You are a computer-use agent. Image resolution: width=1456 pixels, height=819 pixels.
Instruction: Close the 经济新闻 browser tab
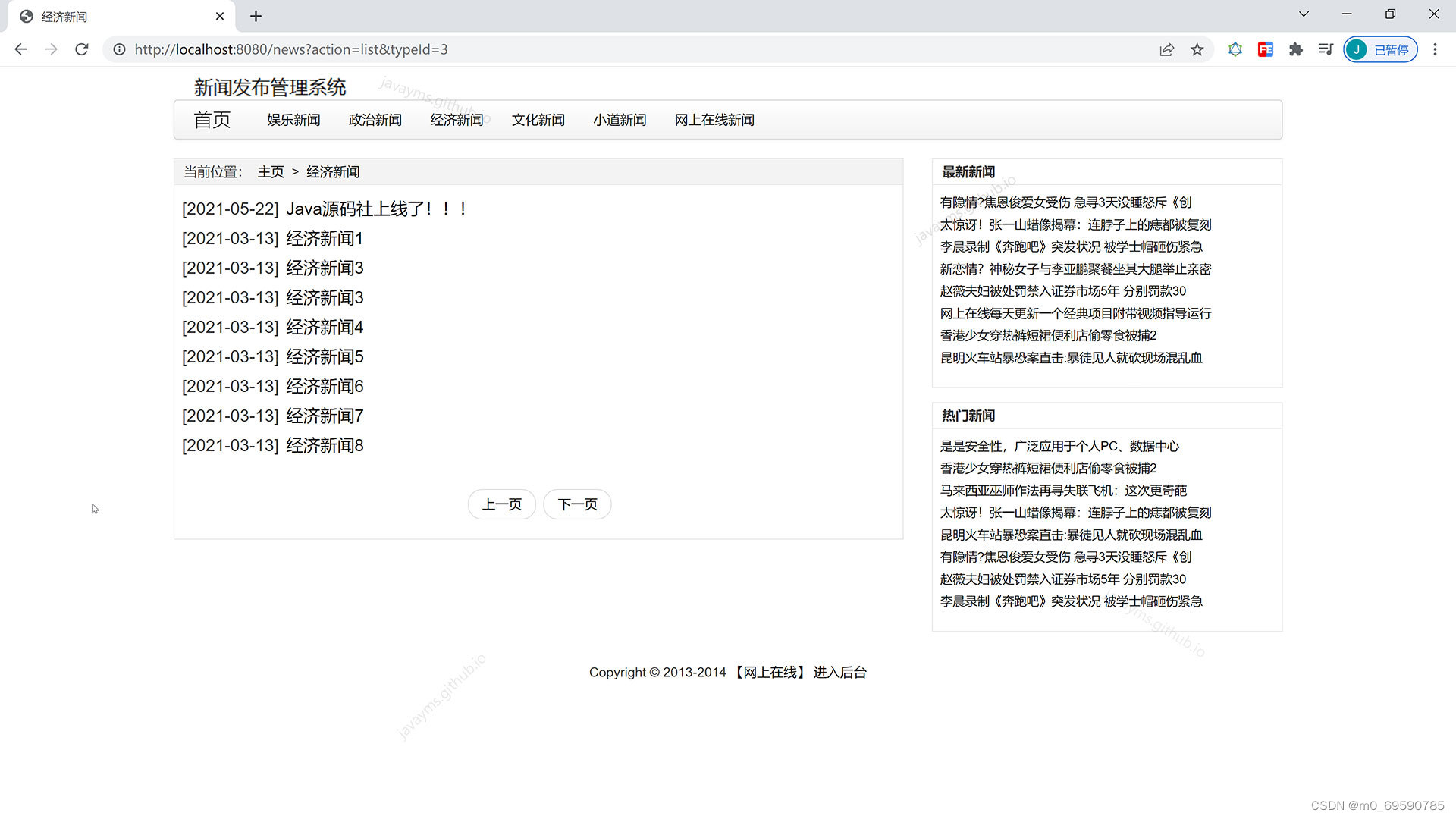[220, 16]
